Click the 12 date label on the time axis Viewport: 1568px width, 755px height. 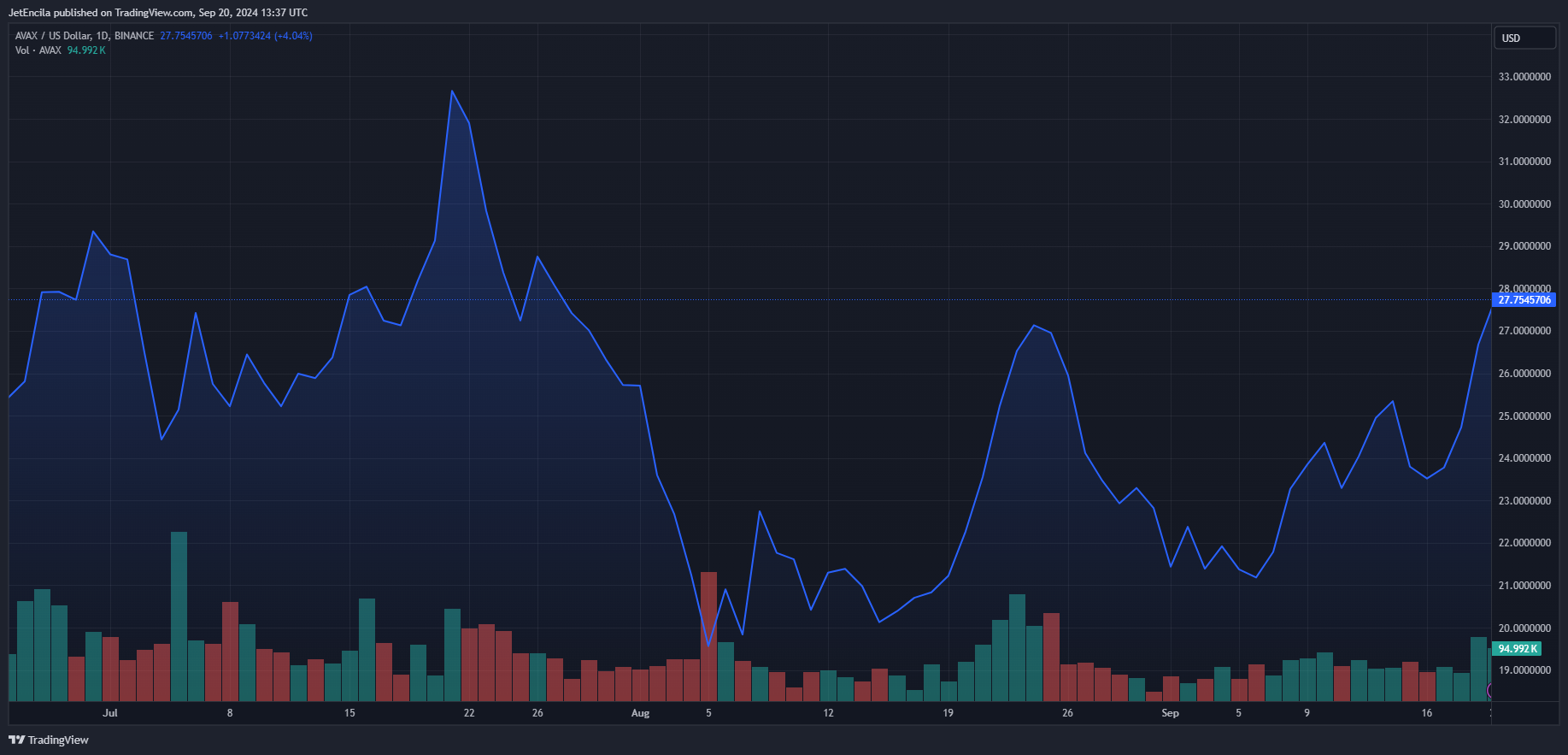tap(828, 713)
